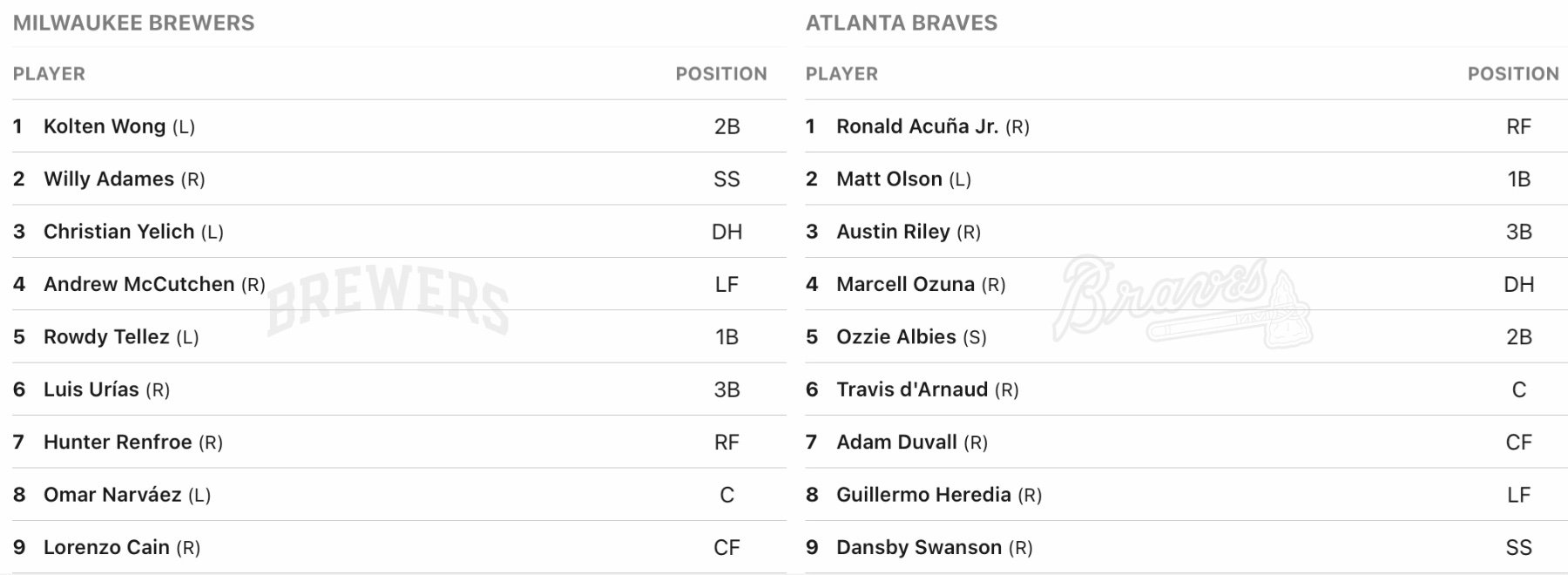Click Marcell Ozuna's name
Viewport: 1568px width, 575px height.
point(905,284)
